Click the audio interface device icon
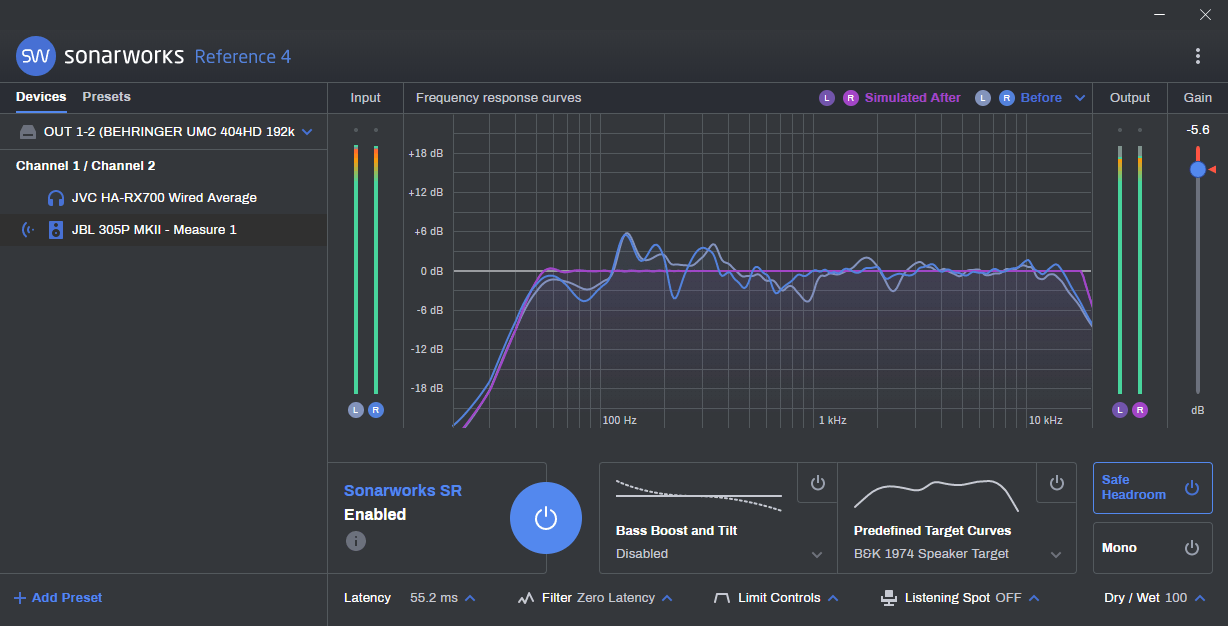 [28, 132]
